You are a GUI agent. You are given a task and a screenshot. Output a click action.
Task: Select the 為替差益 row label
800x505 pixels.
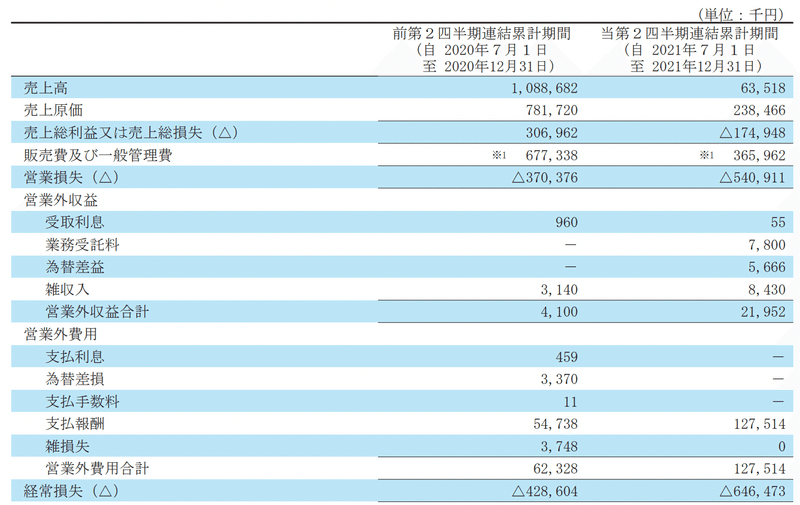pyautogui.click(x=75, y=267)
